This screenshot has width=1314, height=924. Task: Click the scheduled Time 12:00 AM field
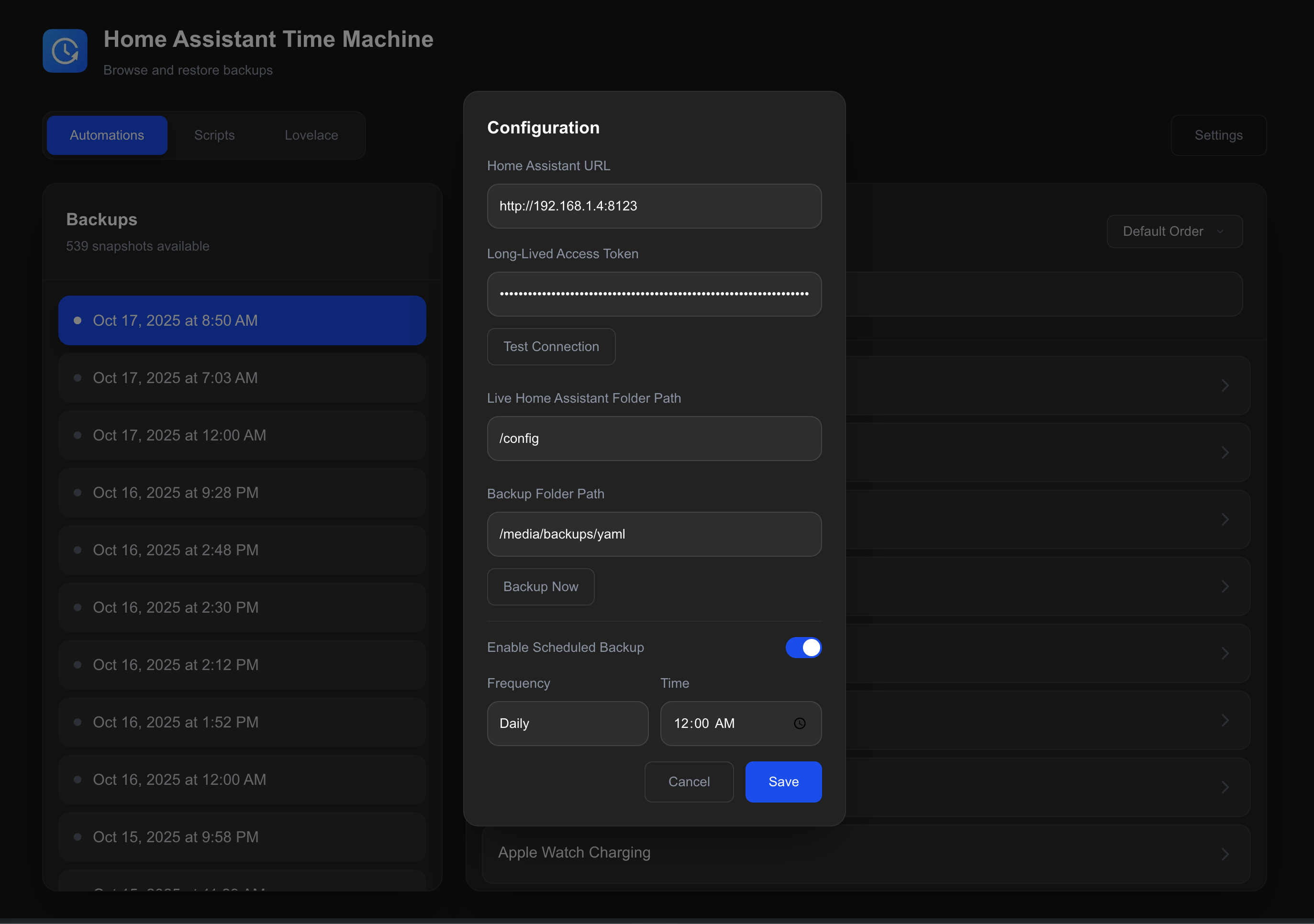pos(721,723)
